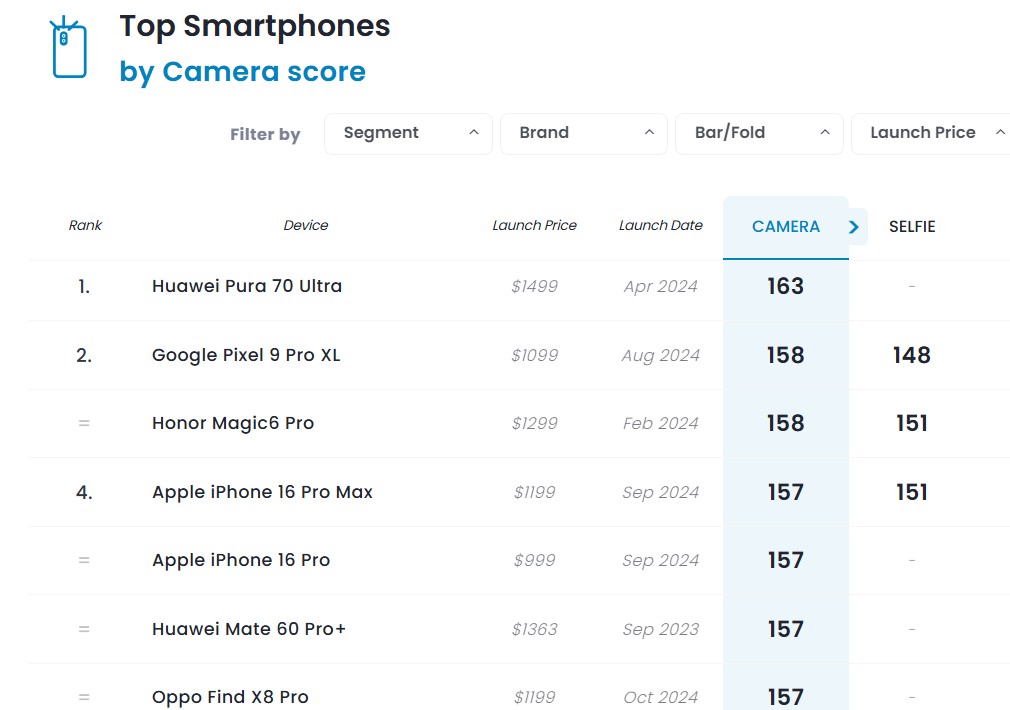
Task: Open the Huawei Mate 60 Pro+ entry
Action: coord(249,629)
